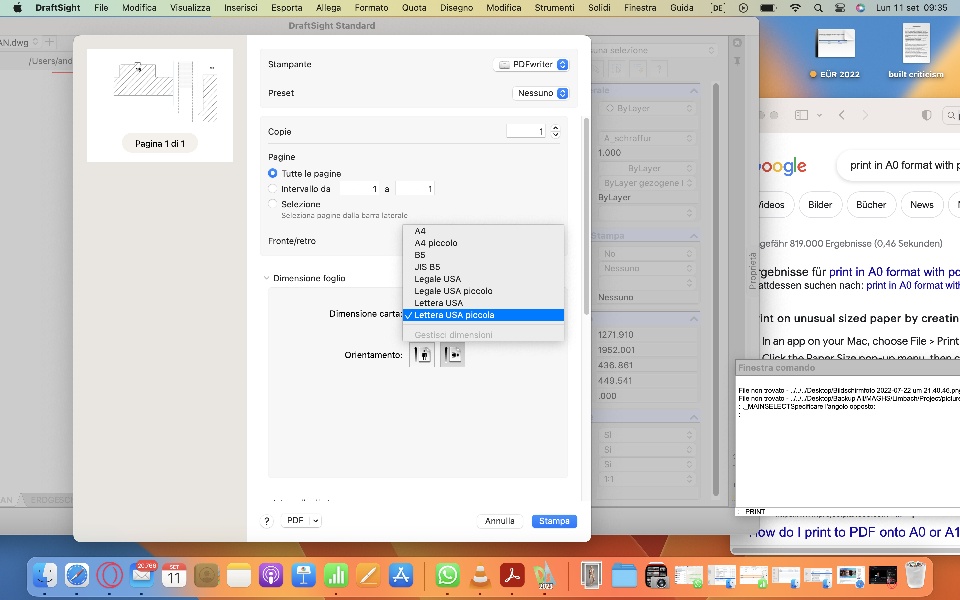Choose A4 piccolo paper size
Image resolution: width=960 pixels, height=600 pixels.
pos(483,243)
